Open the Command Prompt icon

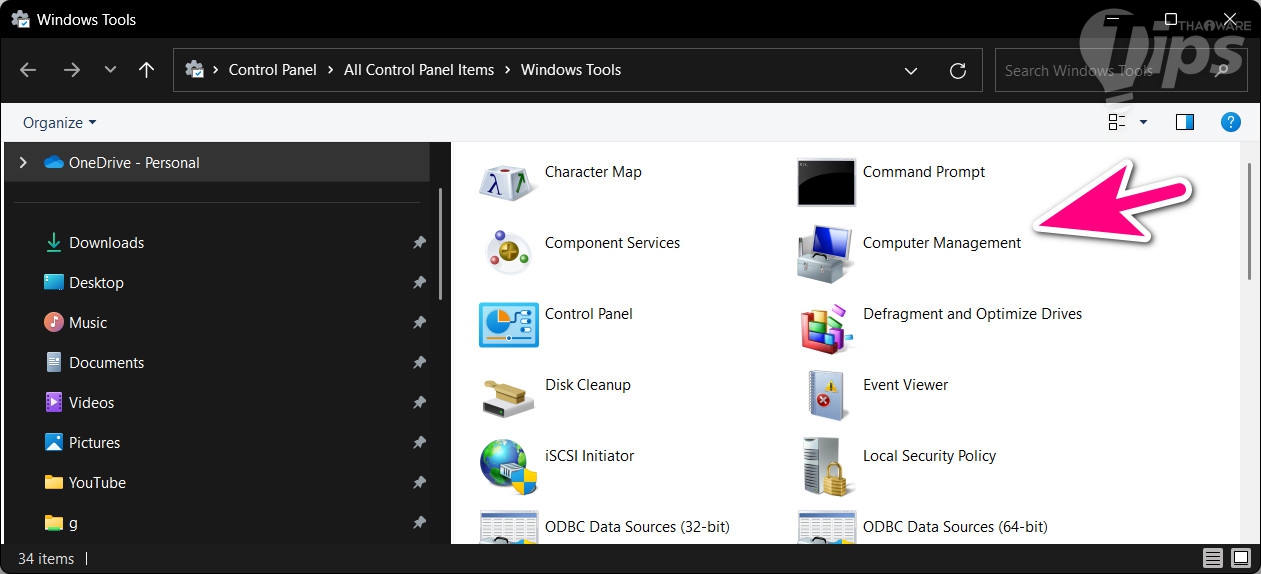(826, 182)
